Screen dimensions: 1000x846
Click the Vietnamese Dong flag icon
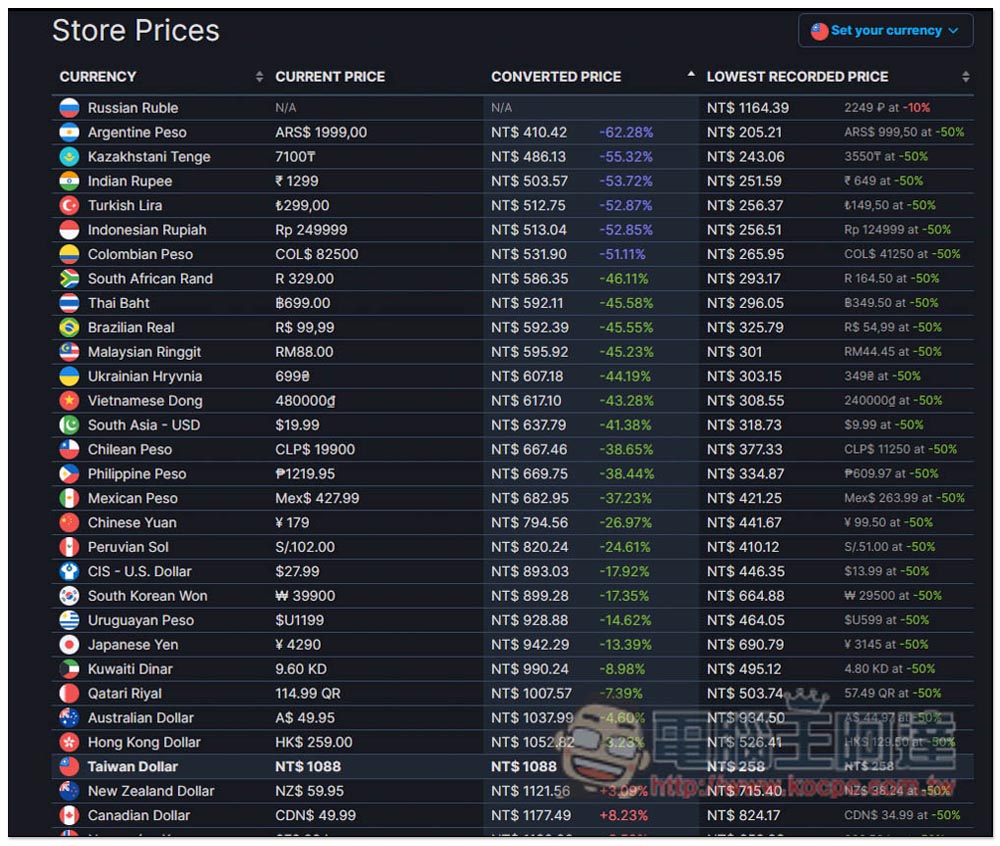69,400
